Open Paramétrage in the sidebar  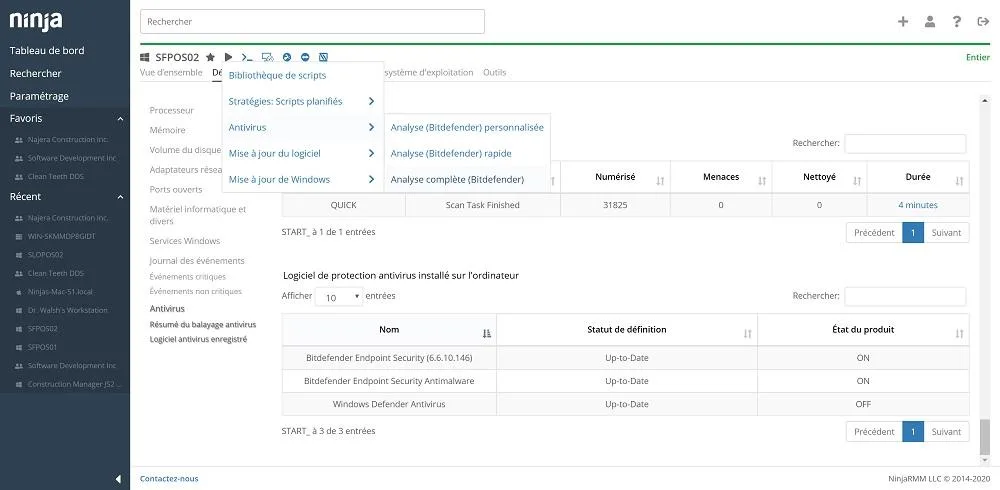pos(39,96)
